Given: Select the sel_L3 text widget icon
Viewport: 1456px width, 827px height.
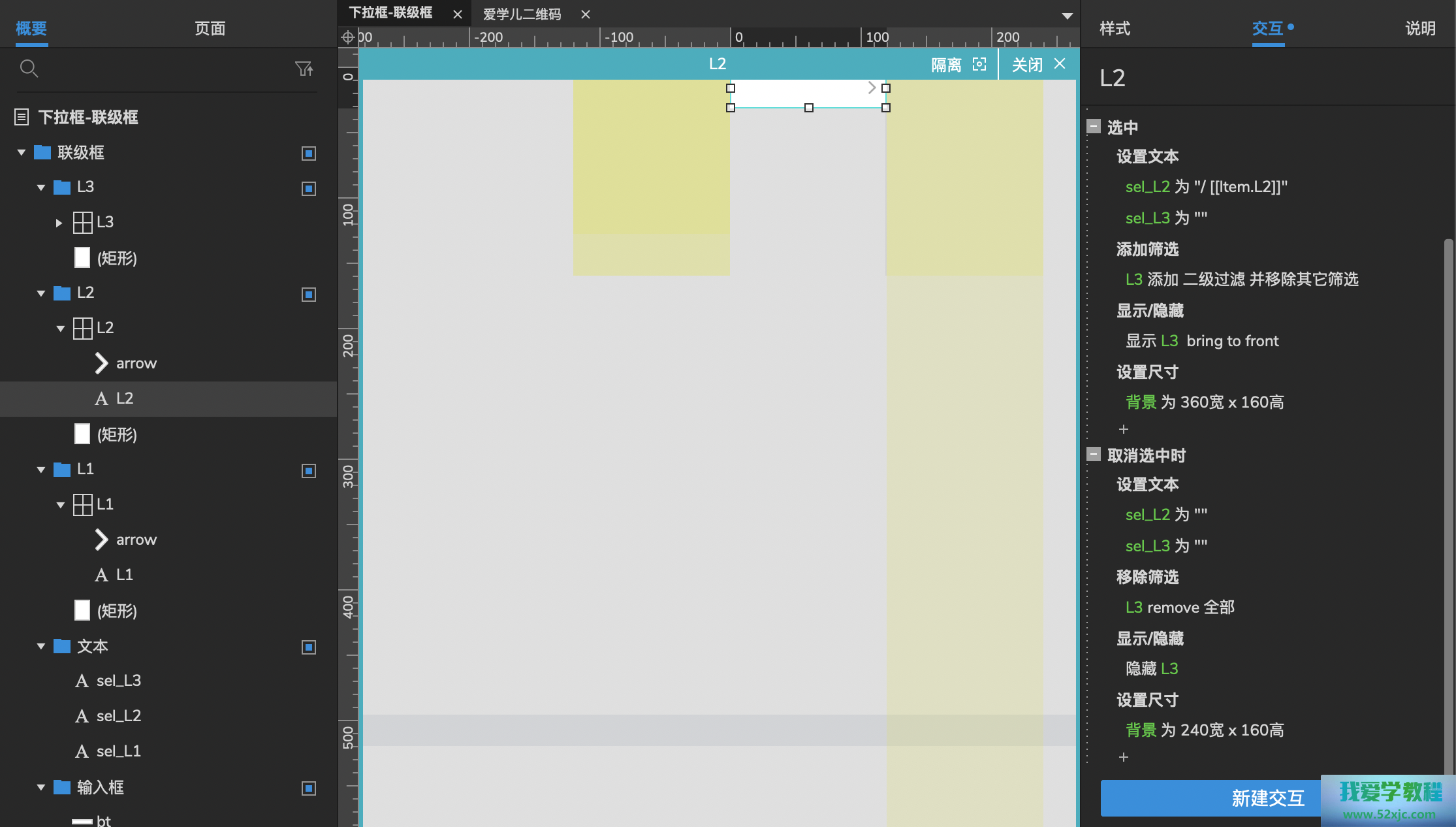Looking at the screenshot, I should [x=82, y=681].
